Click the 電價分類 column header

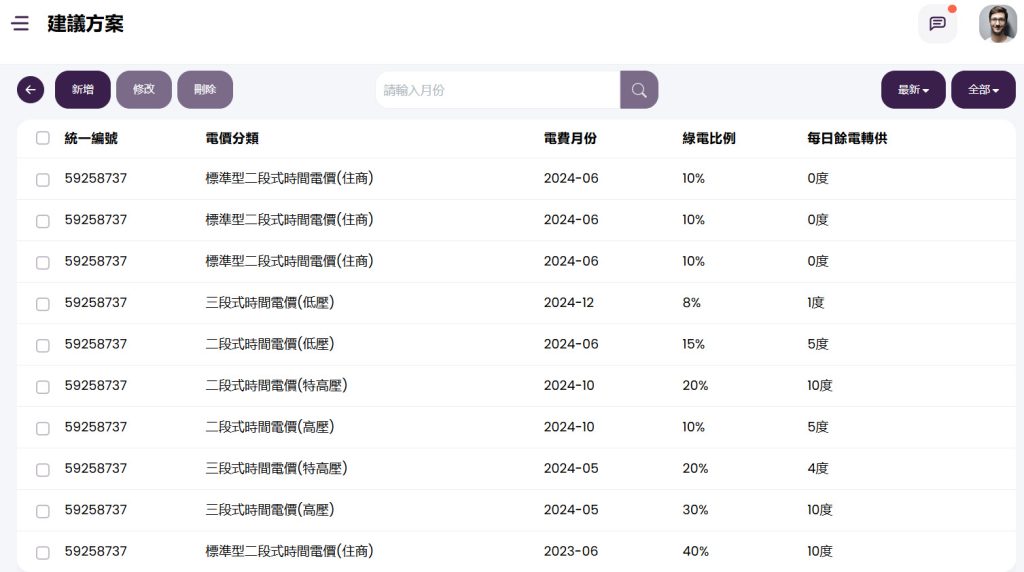pyautogui.click(x=232, y=139)
